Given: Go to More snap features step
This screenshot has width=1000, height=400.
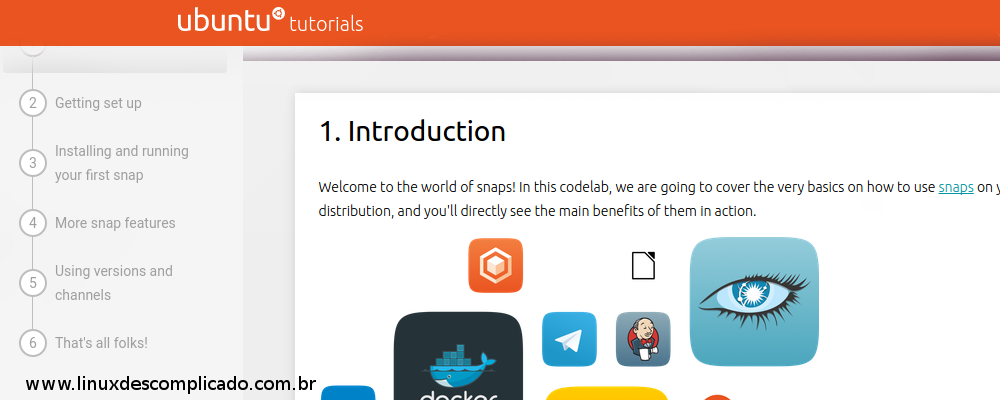Looking at the screenshot, I should [115, 223].
